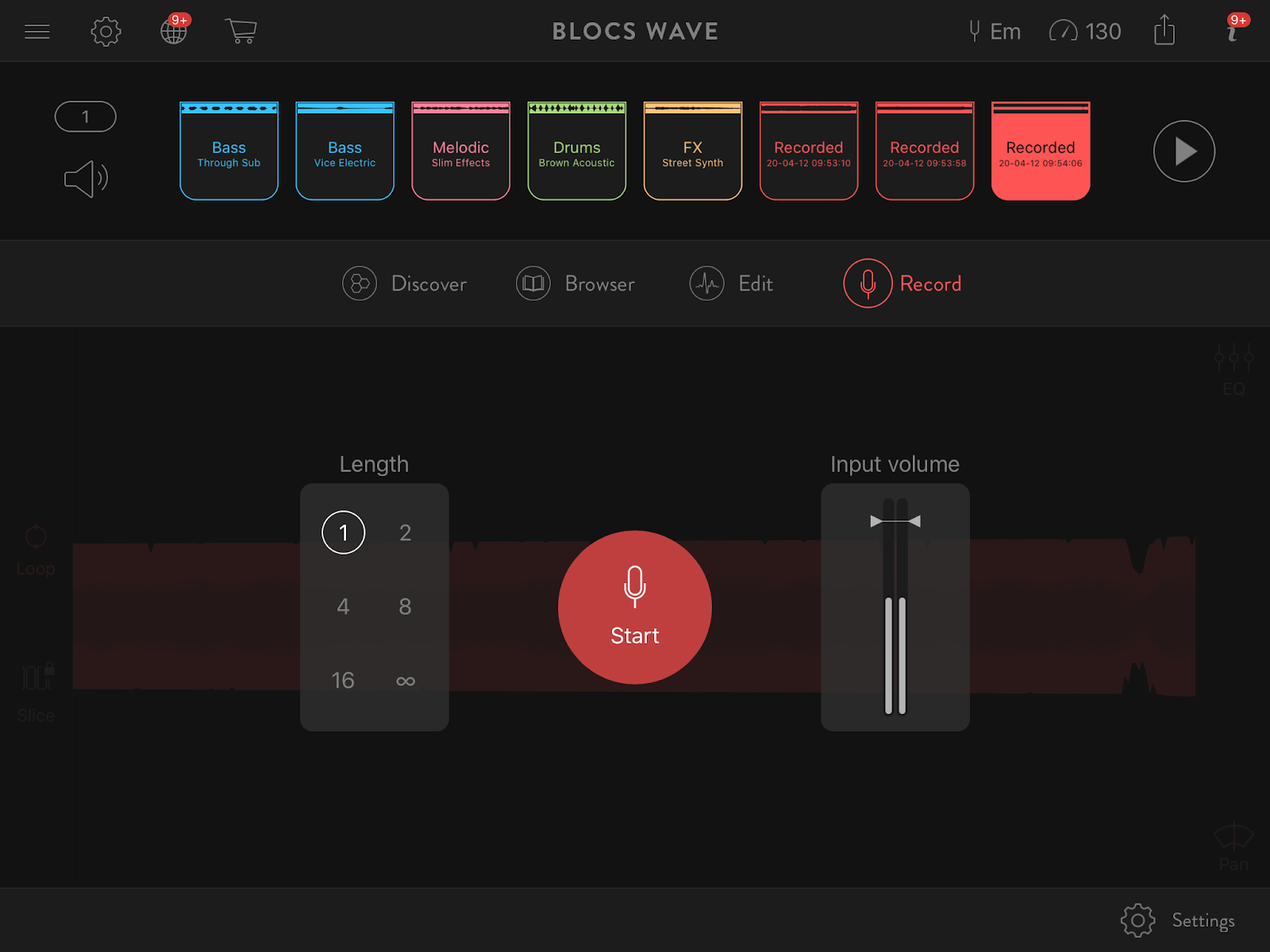Toggle the speaker volume icon

pos(86,178)
